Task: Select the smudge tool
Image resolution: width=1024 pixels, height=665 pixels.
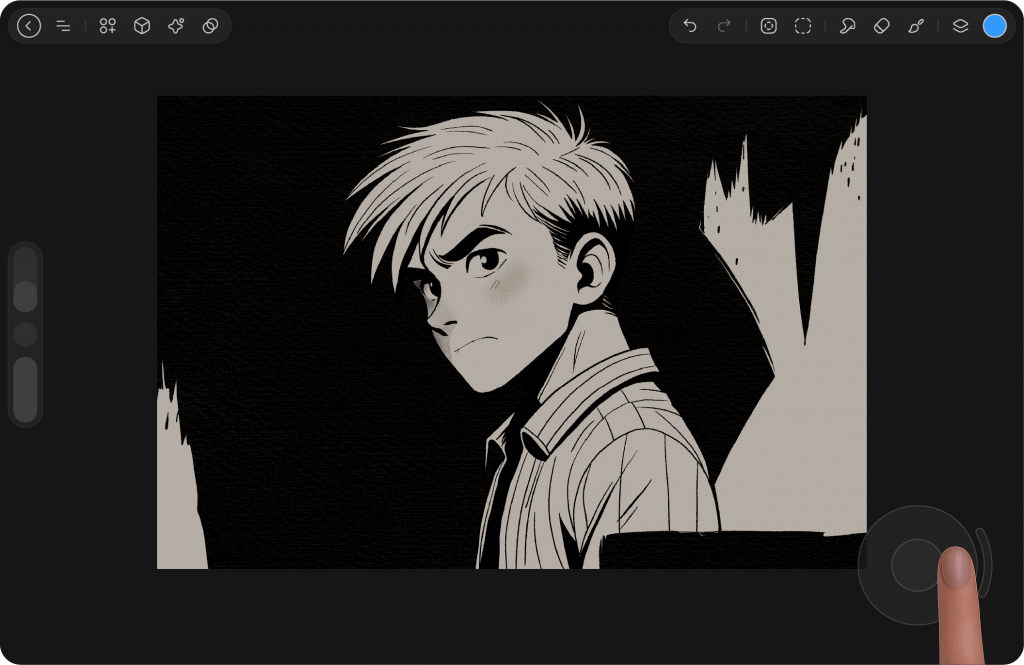Action: [847, 26]
